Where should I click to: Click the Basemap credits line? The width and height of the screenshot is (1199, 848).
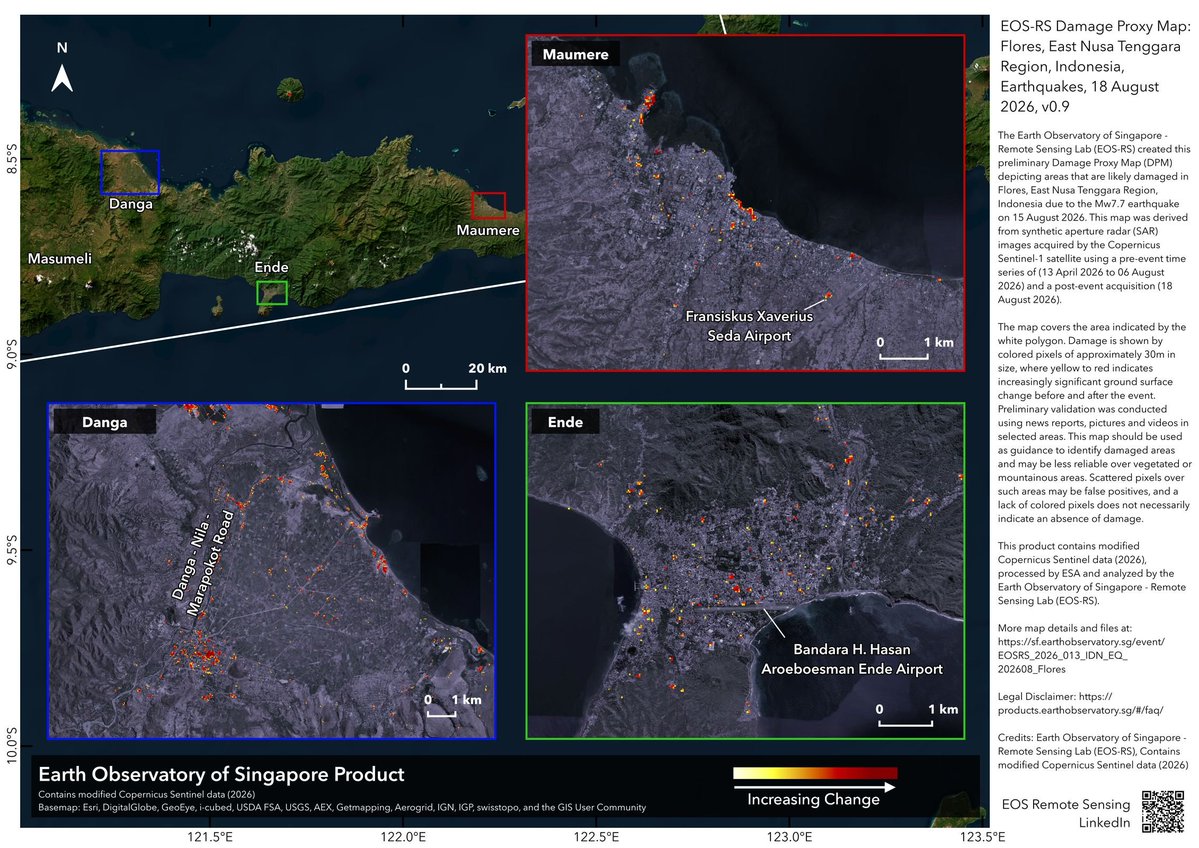(x=342, y=807)
